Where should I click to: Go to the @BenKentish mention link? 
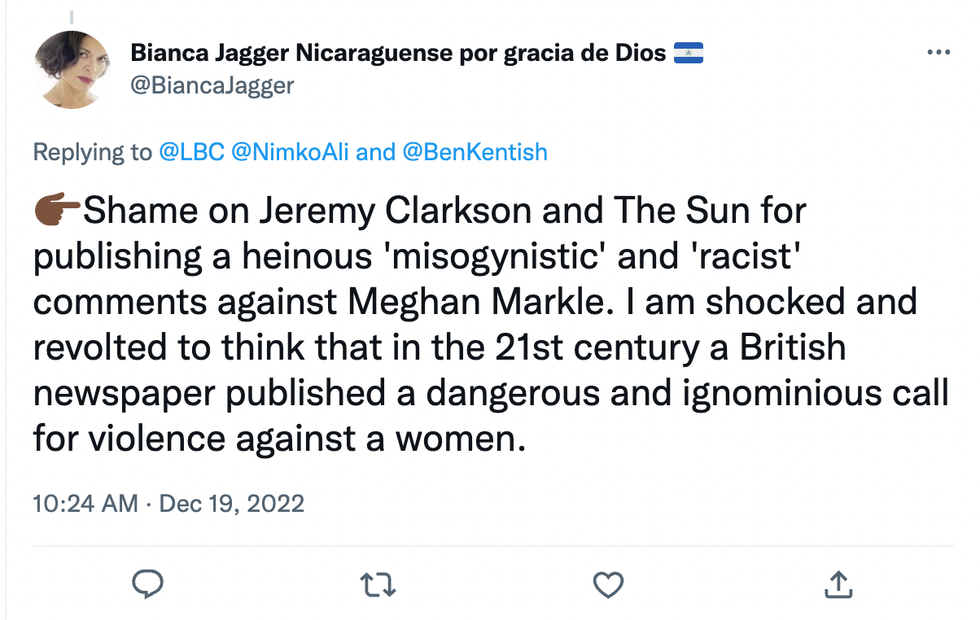click(475, 152)
